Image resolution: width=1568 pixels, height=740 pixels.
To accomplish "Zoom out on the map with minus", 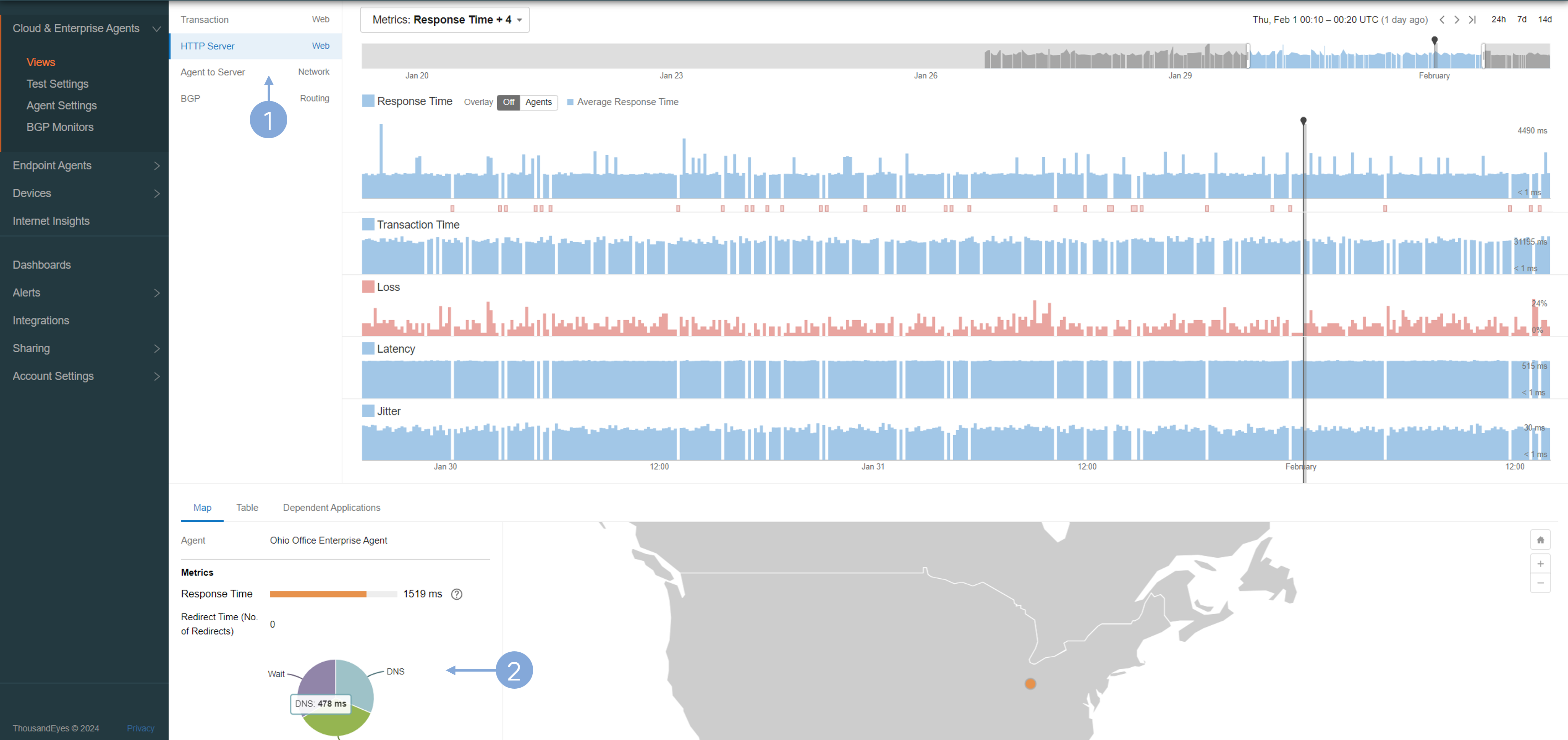I will pos(1540,583).
